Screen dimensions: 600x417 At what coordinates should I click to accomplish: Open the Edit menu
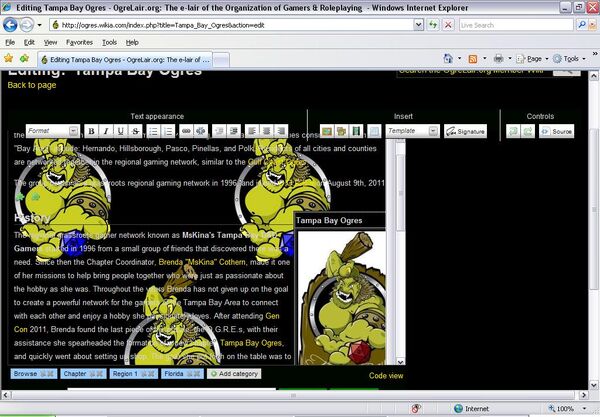click(x=29, y=42)
